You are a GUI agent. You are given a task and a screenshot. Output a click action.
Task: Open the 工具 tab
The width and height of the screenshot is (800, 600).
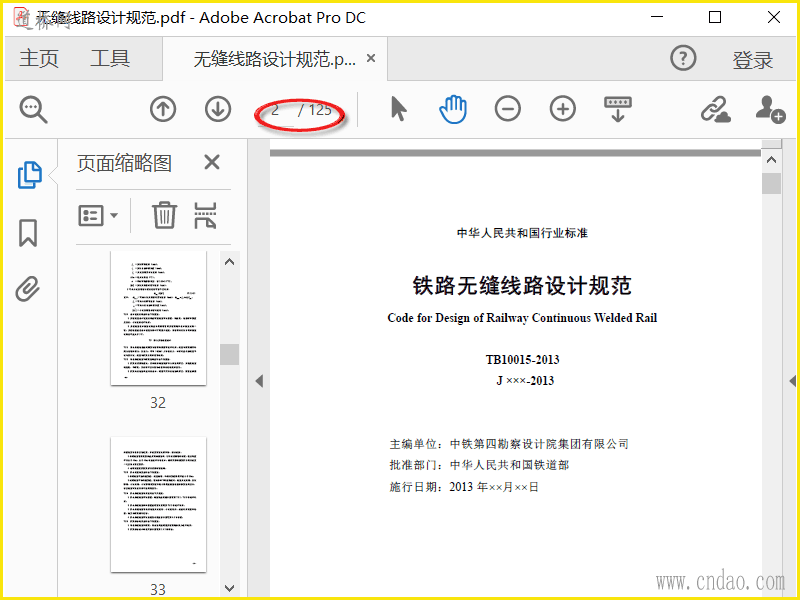tap(110, 58)
